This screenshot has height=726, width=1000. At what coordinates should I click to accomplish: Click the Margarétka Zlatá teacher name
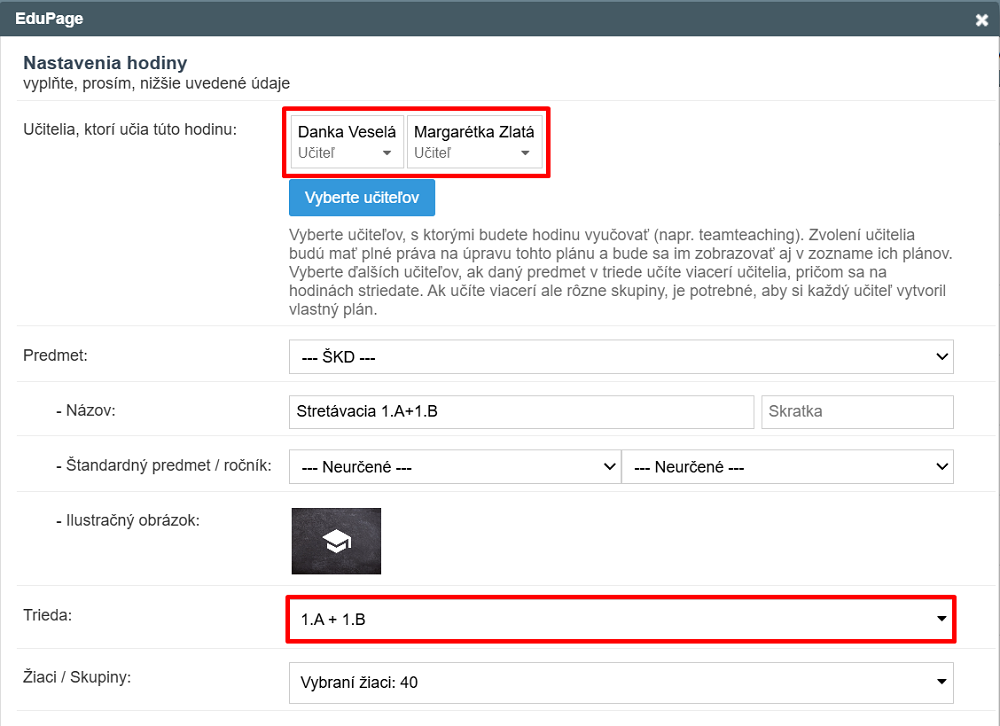point(474,132)
